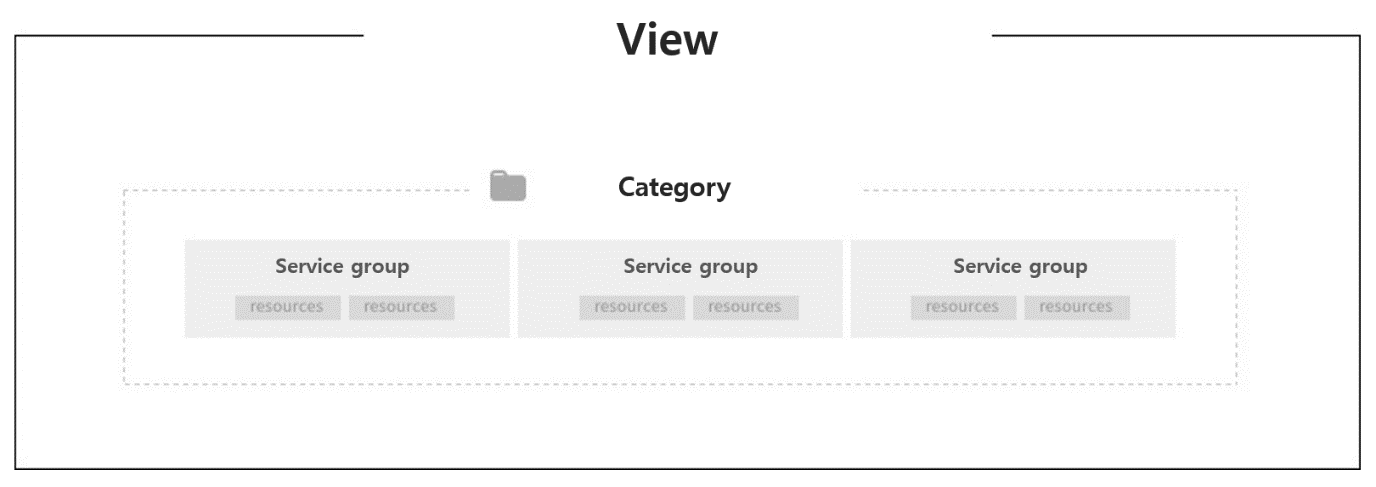Select the left Service group heading

pos(342,267)
